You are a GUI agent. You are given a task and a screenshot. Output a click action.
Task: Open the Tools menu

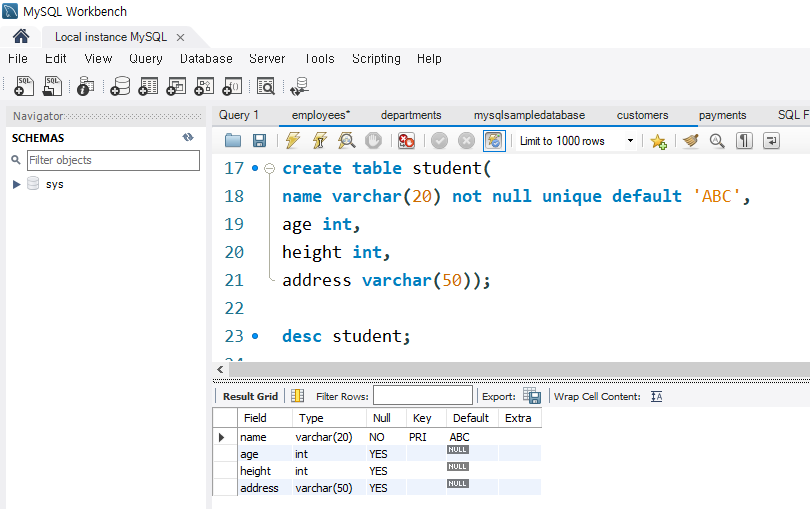[x=320, y=58]
